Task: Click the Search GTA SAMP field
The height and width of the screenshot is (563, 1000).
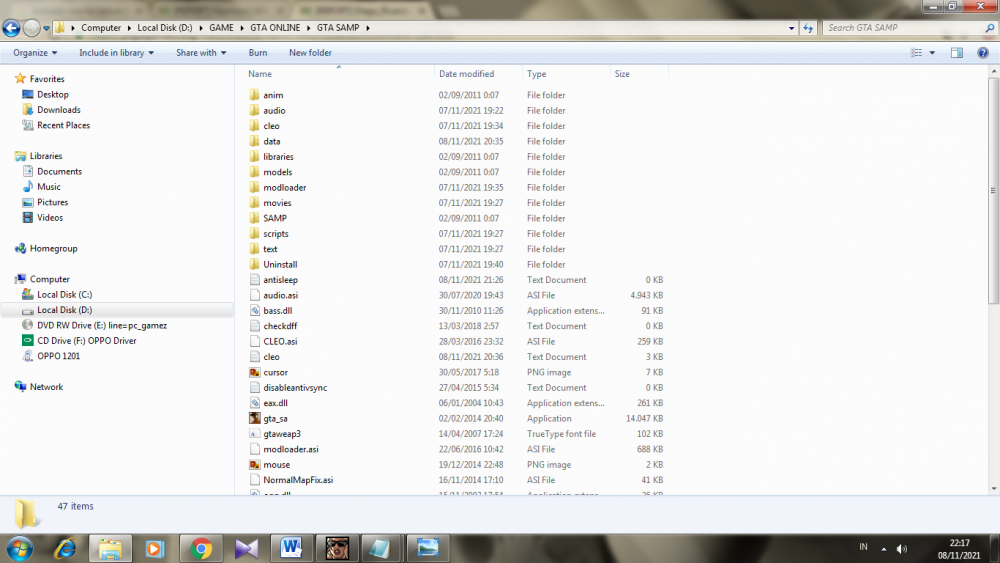Action: pos(904,28)
